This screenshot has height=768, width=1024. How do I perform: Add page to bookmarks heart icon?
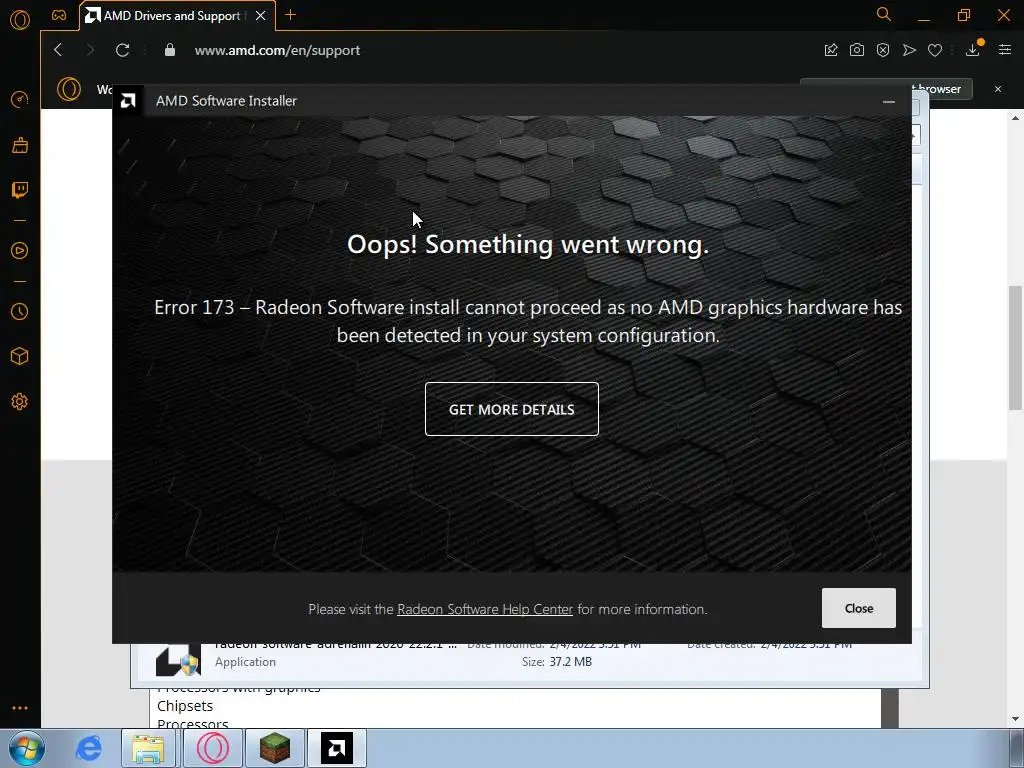(x=935, y=50)
